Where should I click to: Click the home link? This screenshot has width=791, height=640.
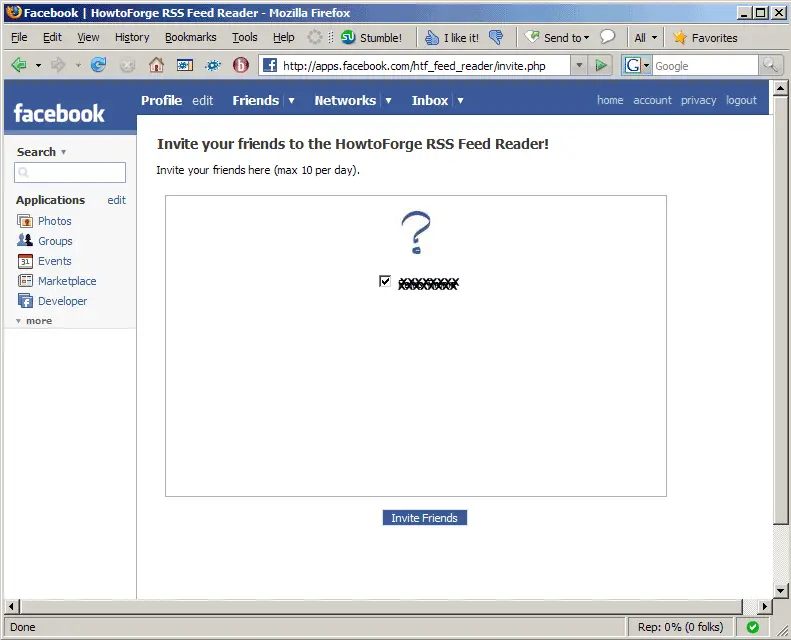pos(610,100)
